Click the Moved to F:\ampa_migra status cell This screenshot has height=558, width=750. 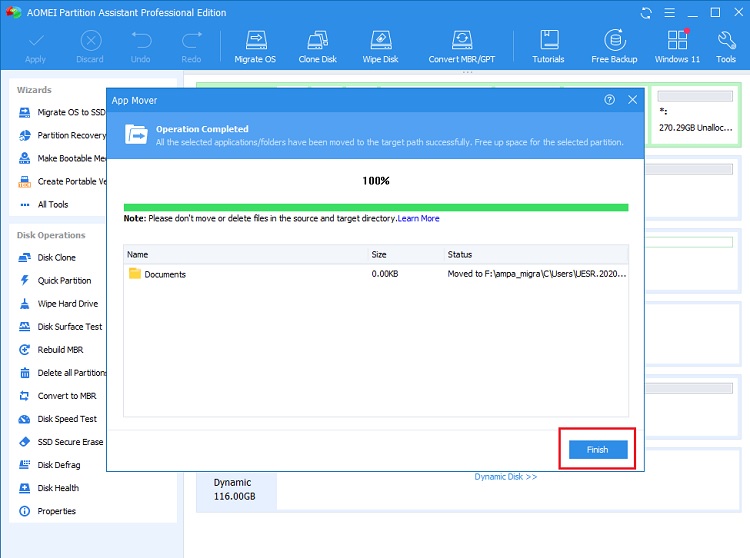pyautogui.click(x=537, y=274)
